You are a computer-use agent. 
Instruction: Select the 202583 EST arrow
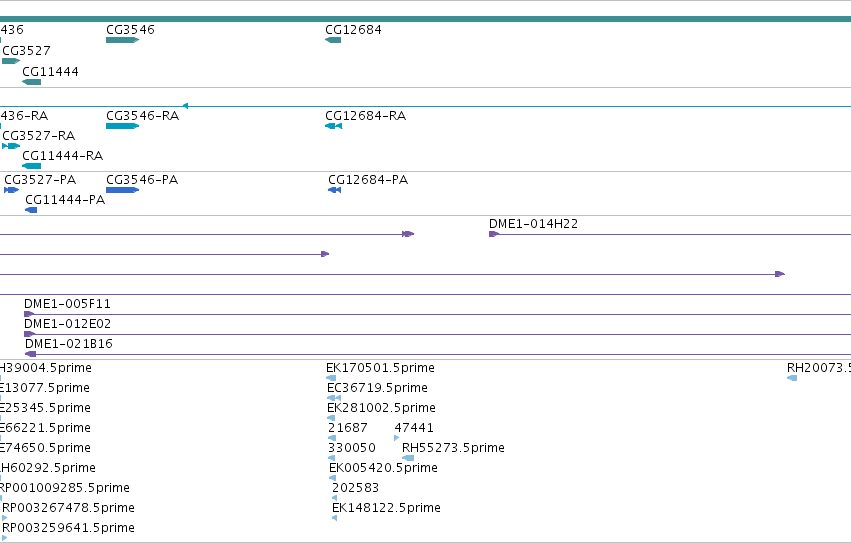tap(334, 498)
